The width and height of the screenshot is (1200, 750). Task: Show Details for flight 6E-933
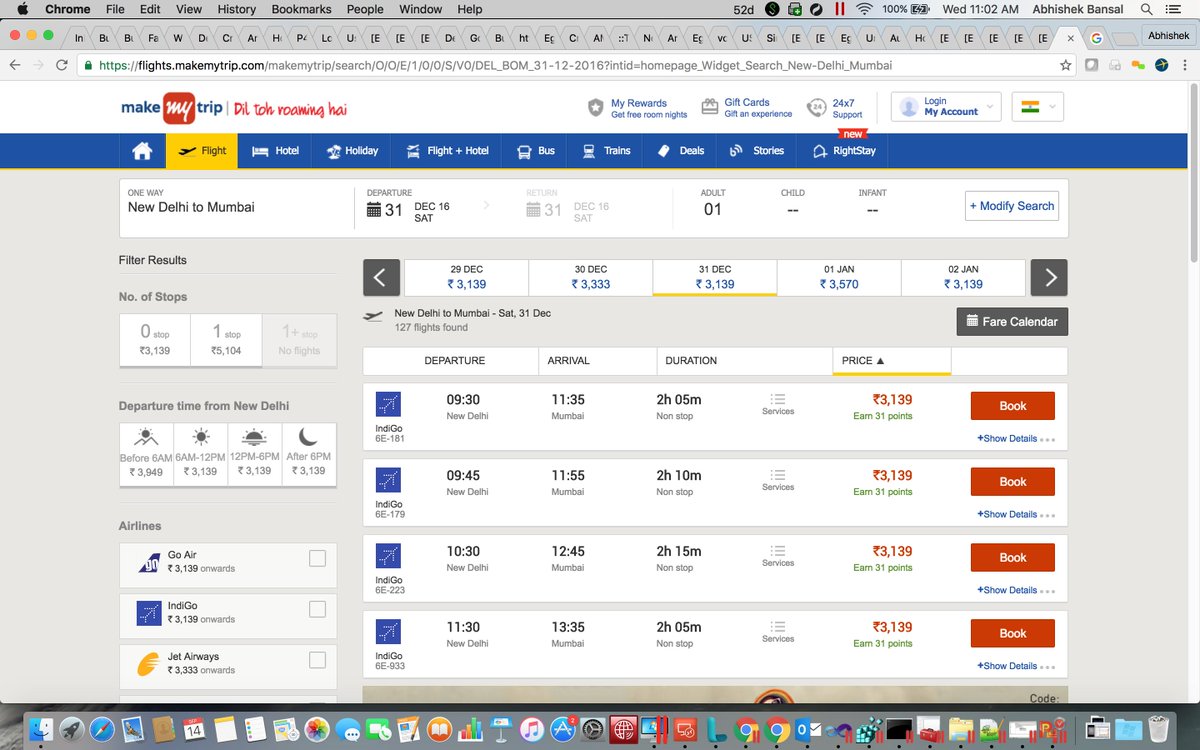(1007, 666)
